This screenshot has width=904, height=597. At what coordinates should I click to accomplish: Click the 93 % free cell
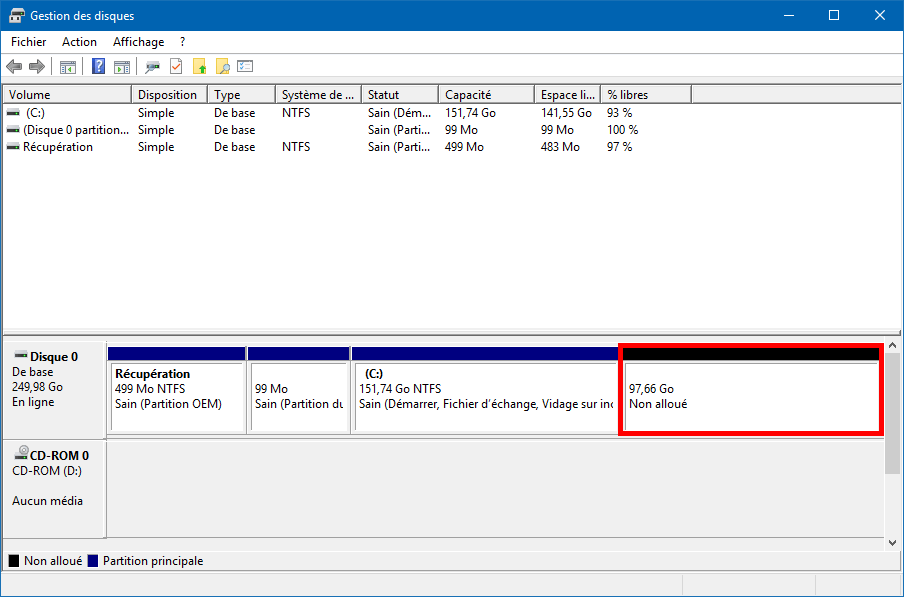(x=619, y=113)
